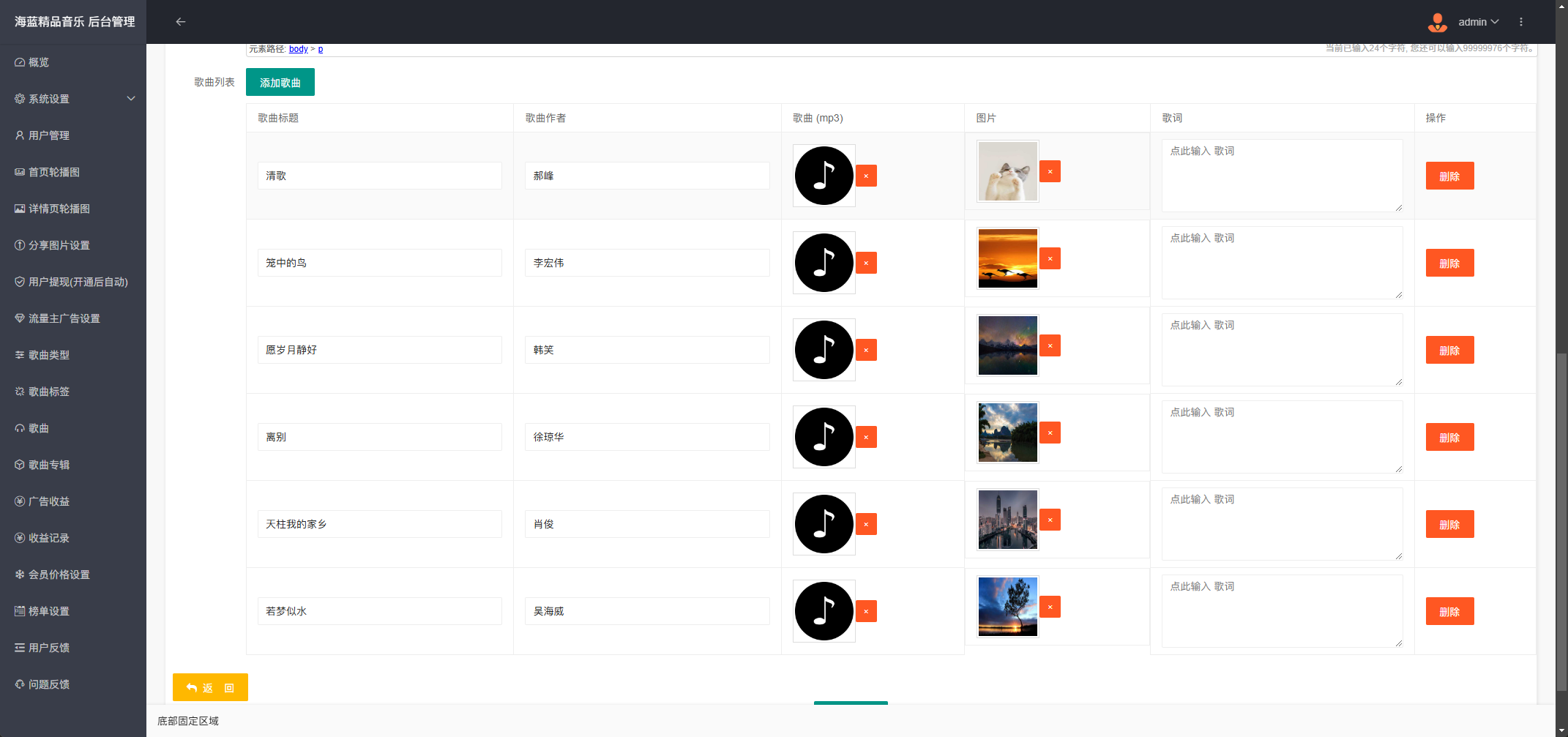Remove the image of 愿岁月静好
1568x737 pixels.
click(1050, 345)
